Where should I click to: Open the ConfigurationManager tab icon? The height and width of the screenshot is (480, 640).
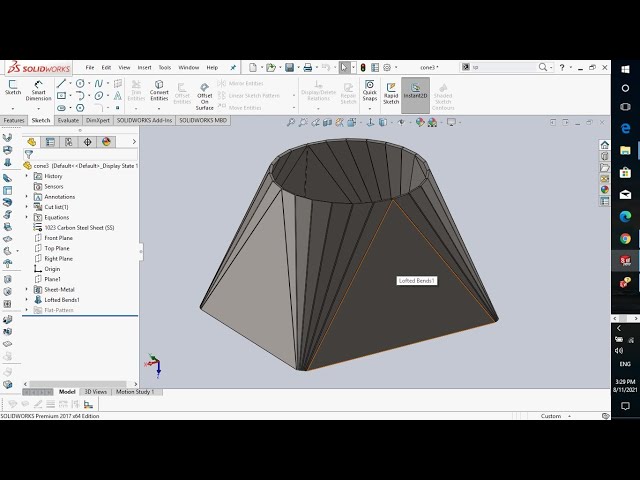click(x=69, y=142)
